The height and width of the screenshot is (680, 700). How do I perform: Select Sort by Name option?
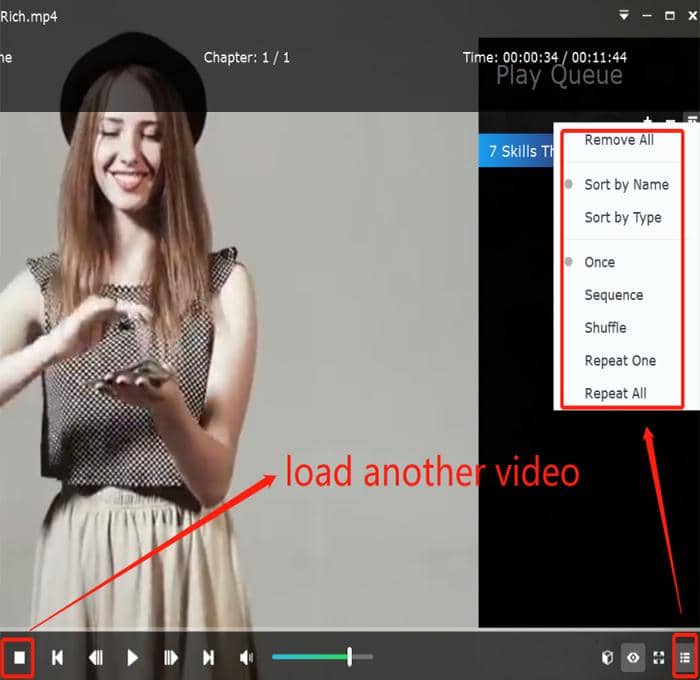click(x=626, y=184)
